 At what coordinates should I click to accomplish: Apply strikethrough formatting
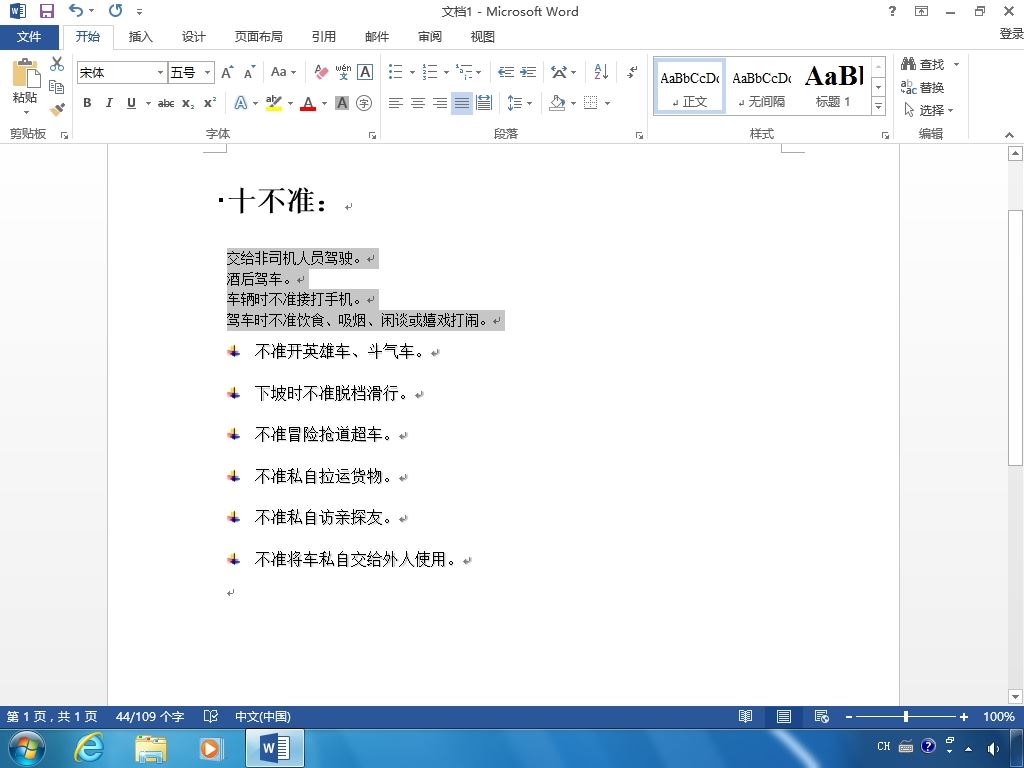click(x=166, y=103)
